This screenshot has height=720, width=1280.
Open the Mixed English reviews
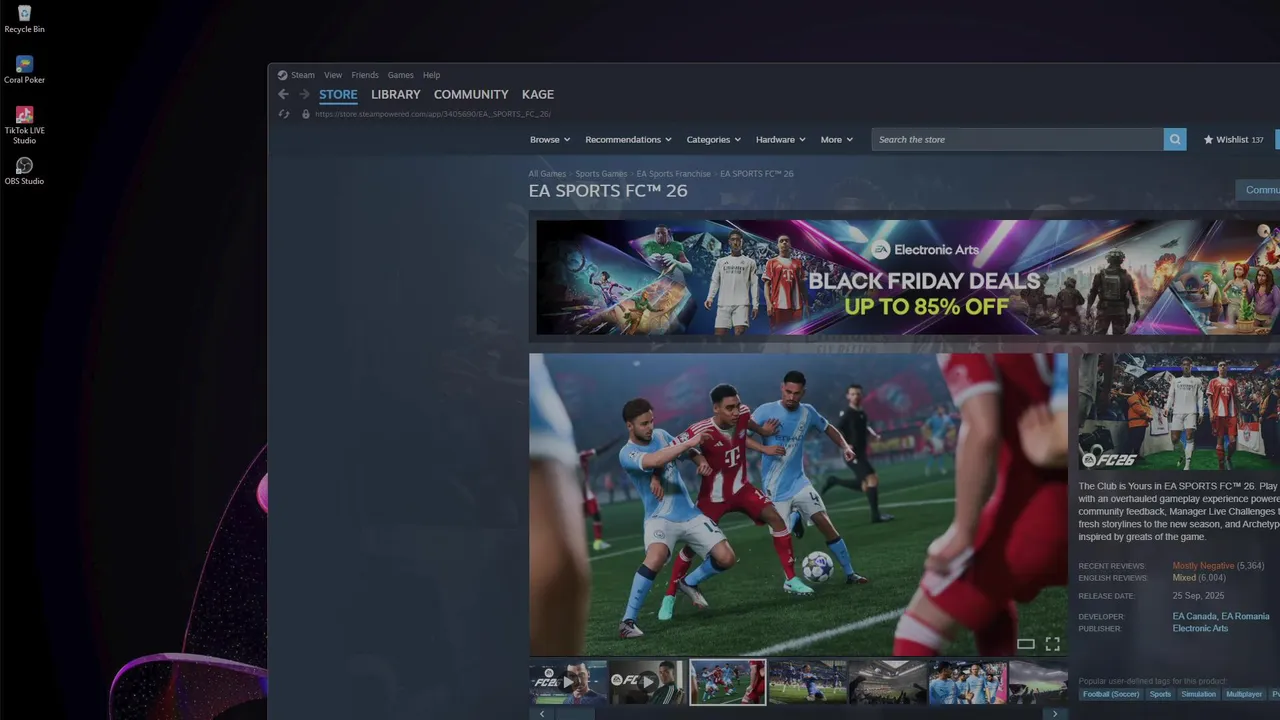[1184, 578]
